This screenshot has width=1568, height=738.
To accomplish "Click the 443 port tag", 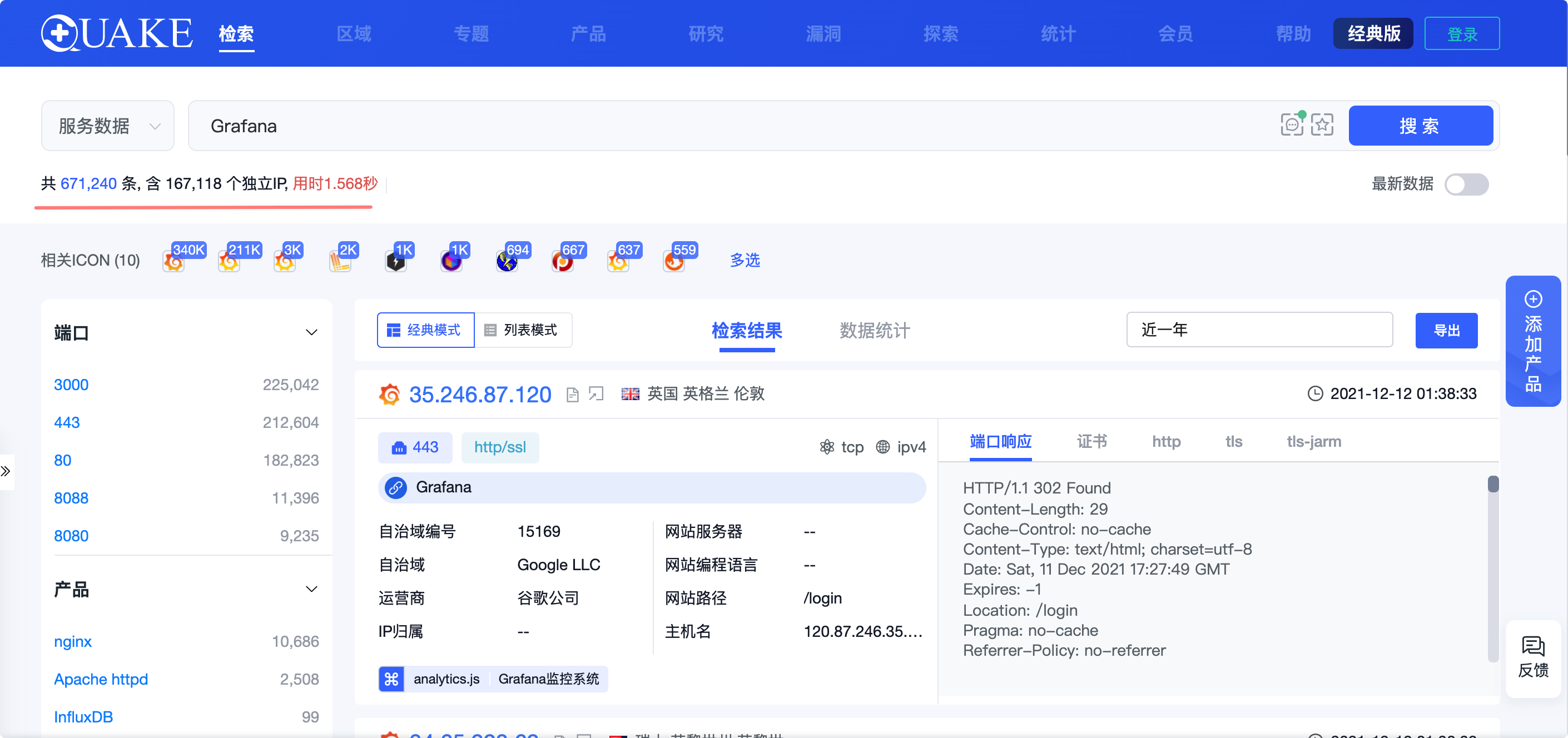I will [415, 447].
